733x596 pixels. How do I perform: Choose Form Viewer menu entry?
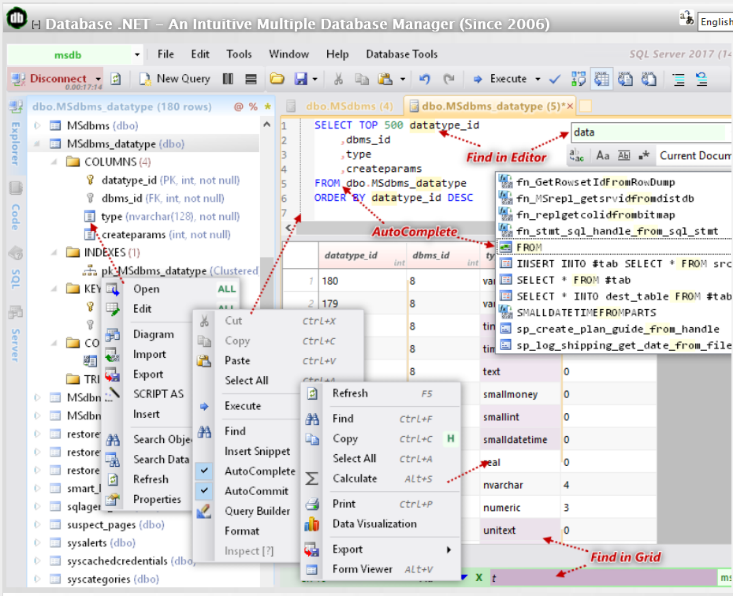pos(362,569)
